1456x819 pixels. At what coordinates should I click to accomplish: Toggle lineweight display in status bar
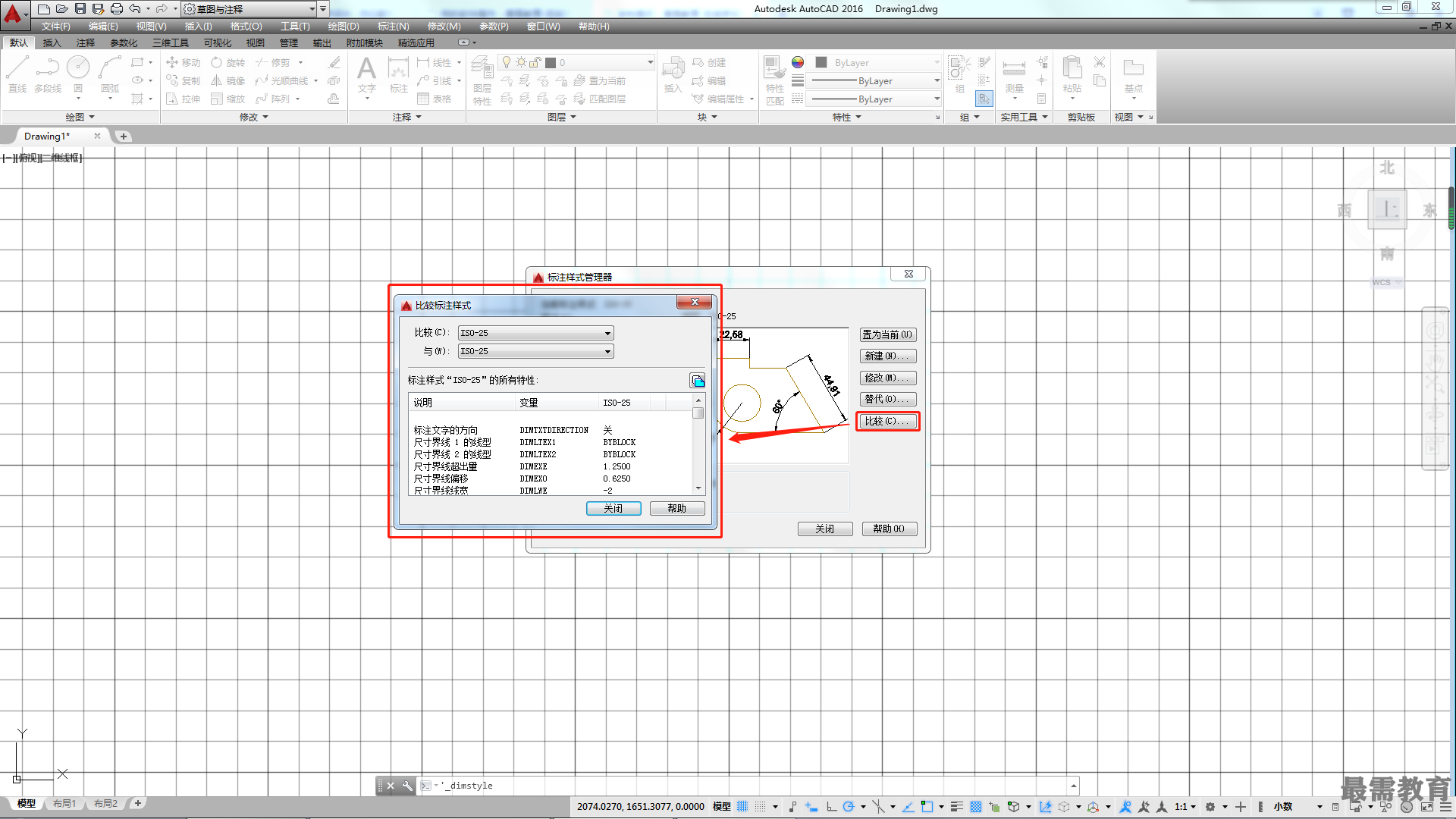pyautogui.click(x=957, y=806)
